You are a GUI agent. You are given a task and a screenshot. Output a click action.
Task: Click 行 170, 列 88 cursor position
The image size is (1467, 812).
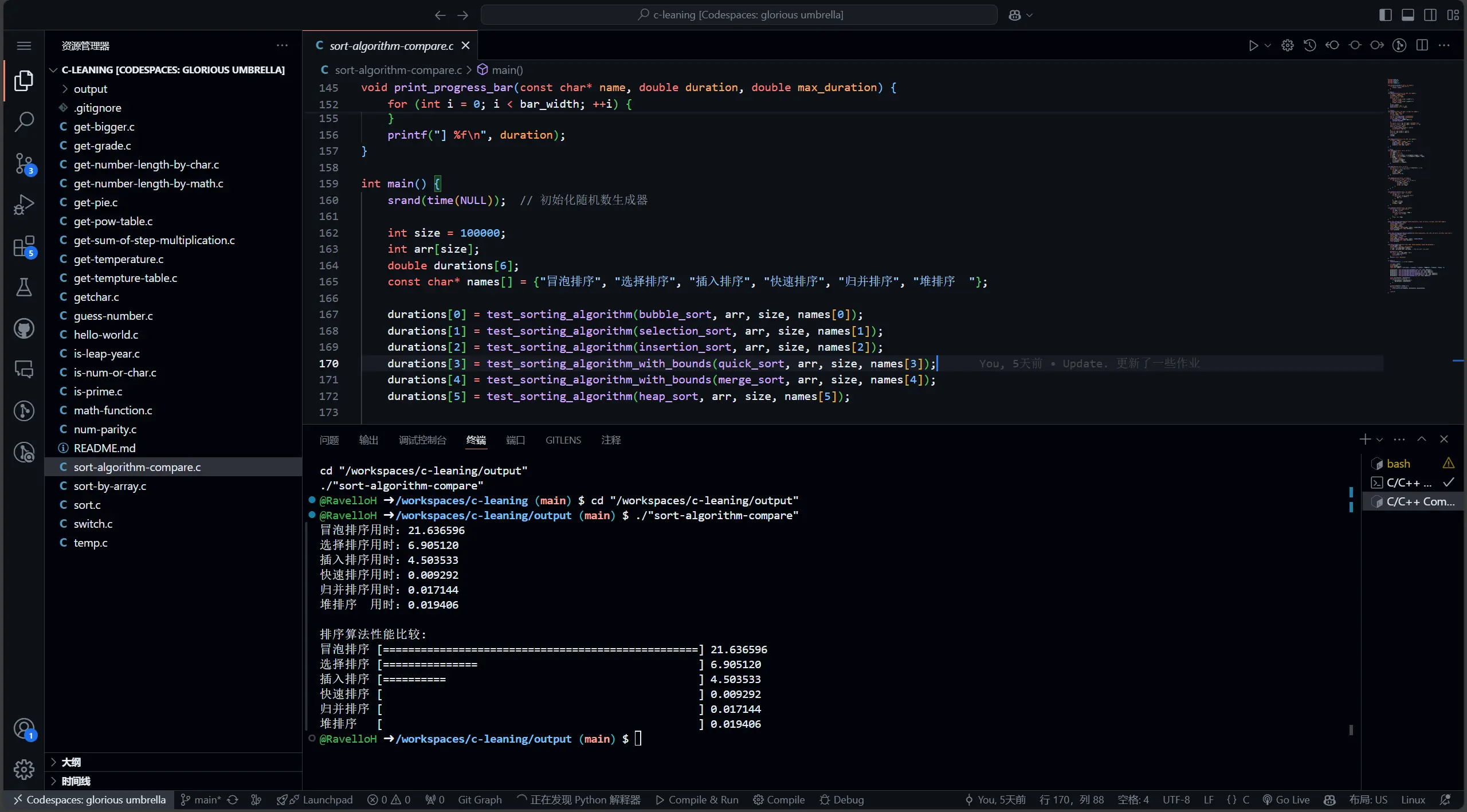tap(1071, 799)
